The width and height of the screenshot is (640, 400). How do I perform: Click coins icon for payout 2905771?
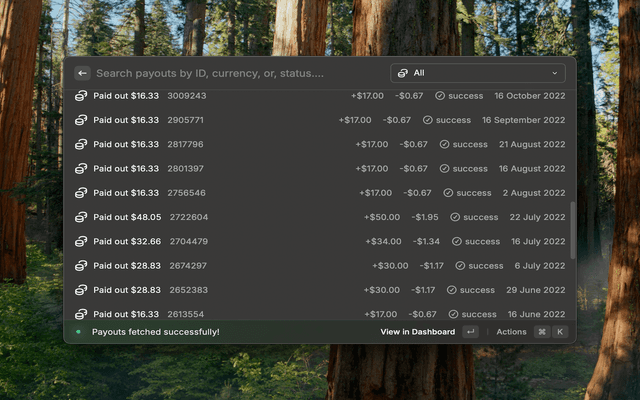82,120
